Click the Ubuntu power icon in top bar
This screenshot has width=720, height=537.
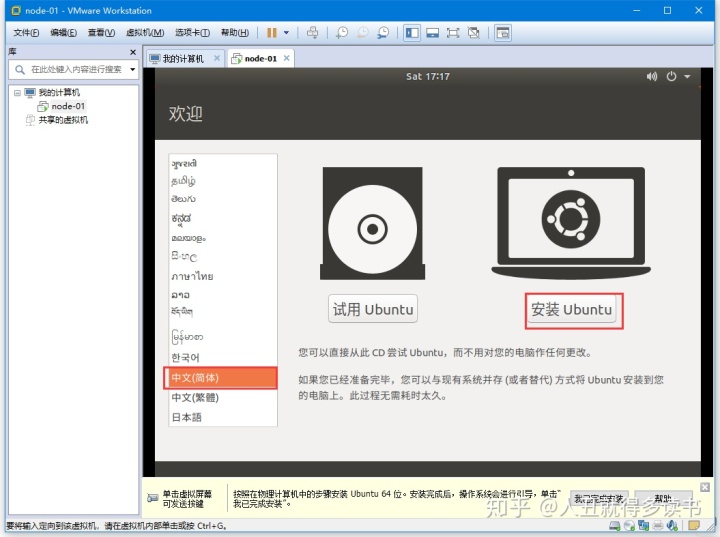pyautogui.click(x=671, y=76)
